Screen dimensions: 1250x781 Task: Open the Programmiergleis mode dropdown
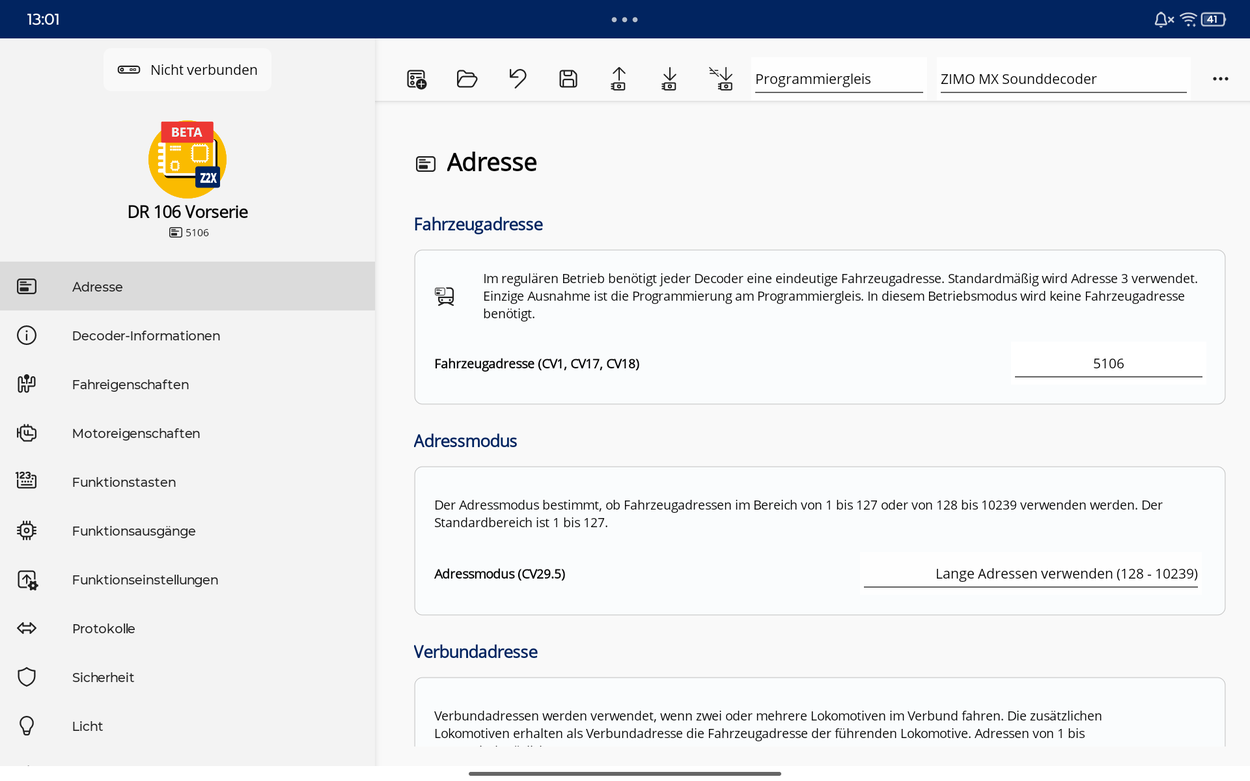pyautogui.click(x=837, y=79)
